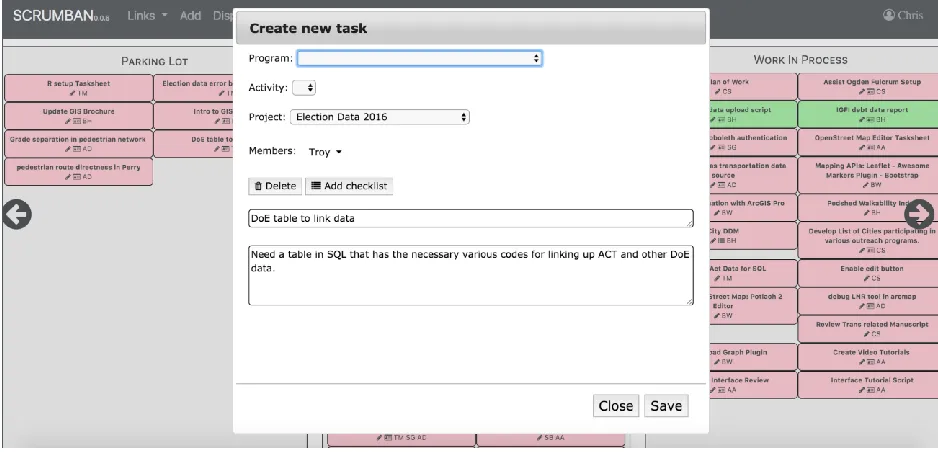The image size is (938, 452).
Task: Edit pencil on 'R setup Tasksheet' card
Action: [72, 93]
